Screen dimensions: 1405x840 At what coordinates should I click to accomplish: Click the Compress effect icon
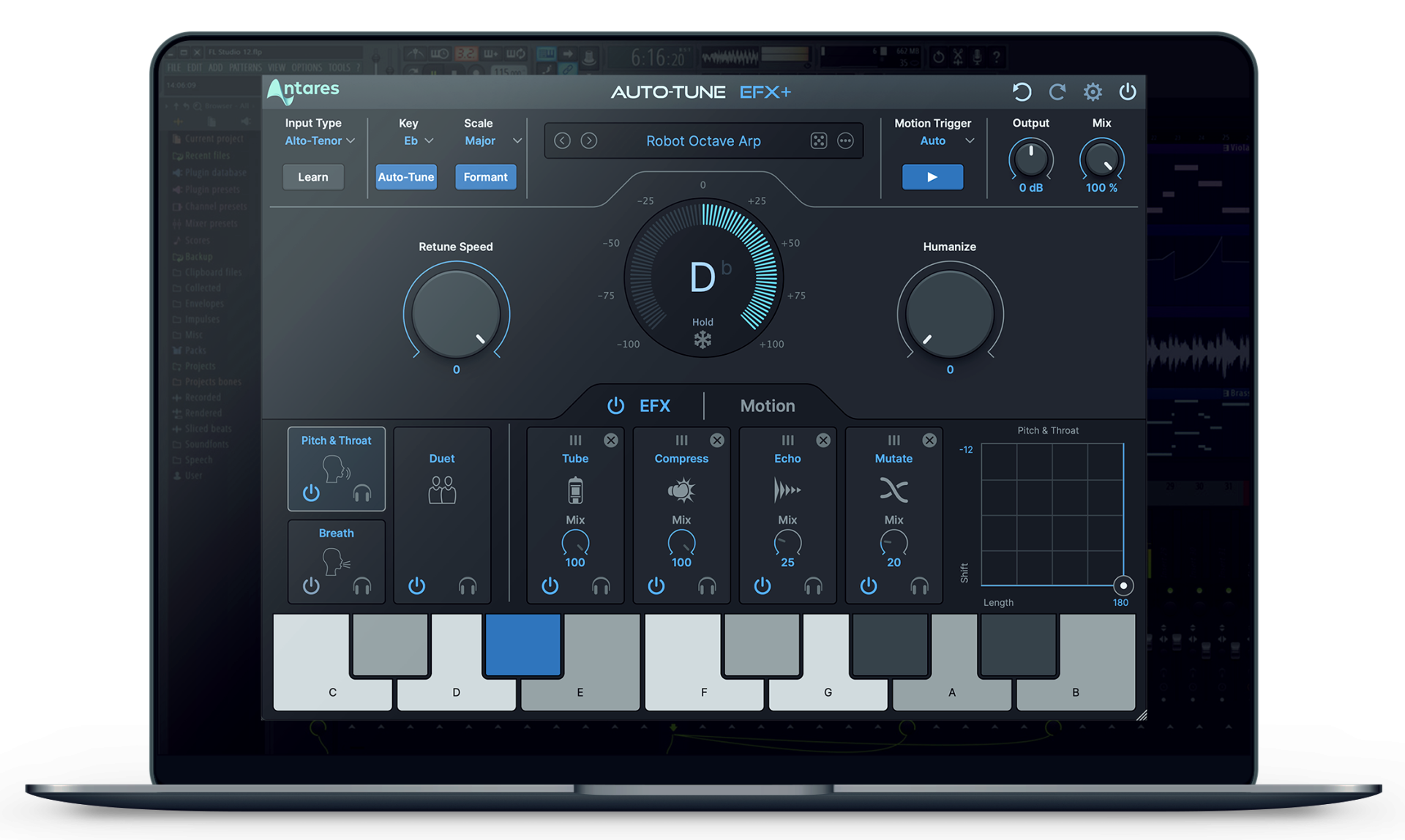[x=681, y=490]
